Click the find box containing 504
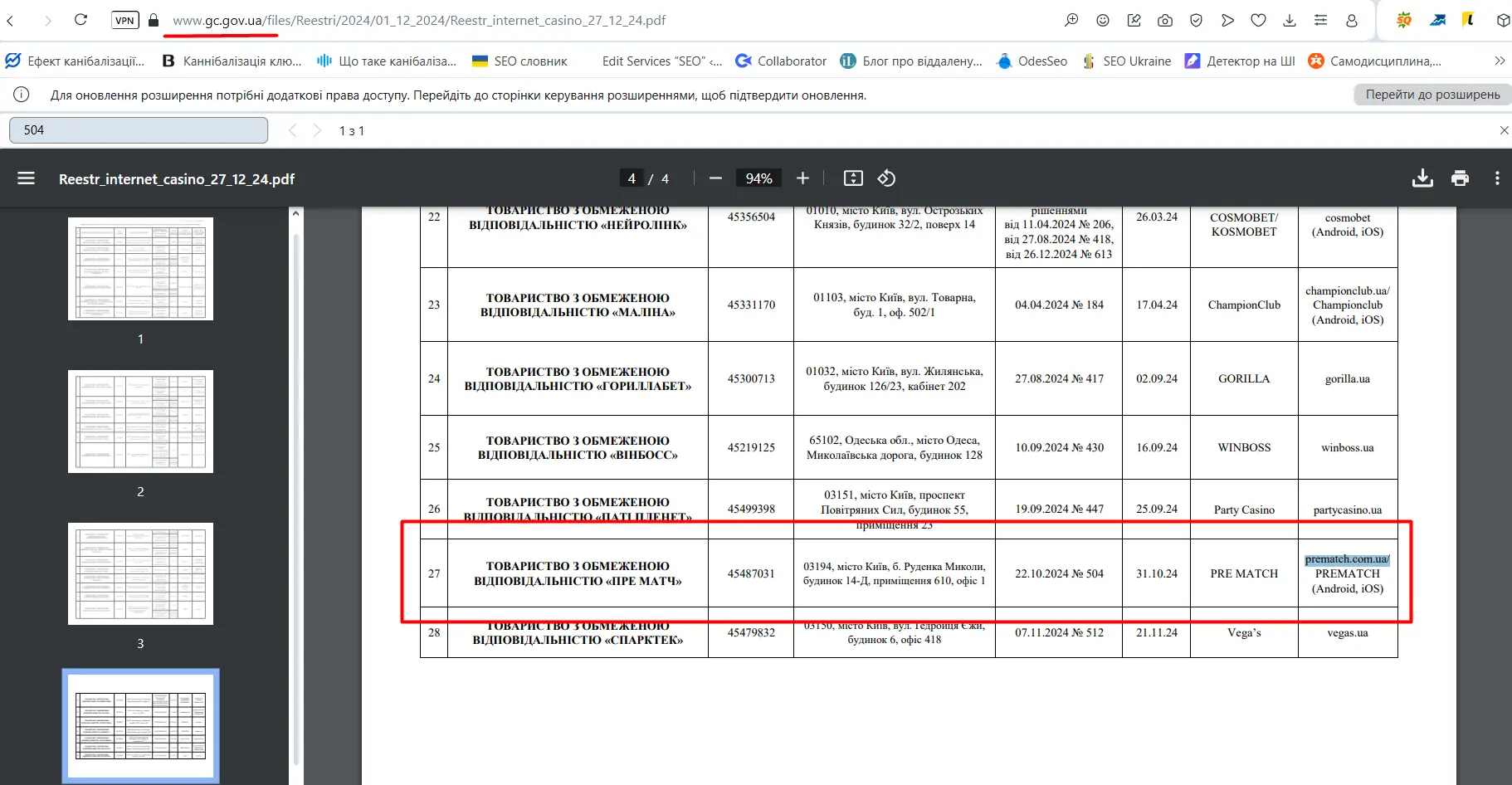Viewport: 1512px width, 785px height. pyautogui.click(x=139, y=130)
